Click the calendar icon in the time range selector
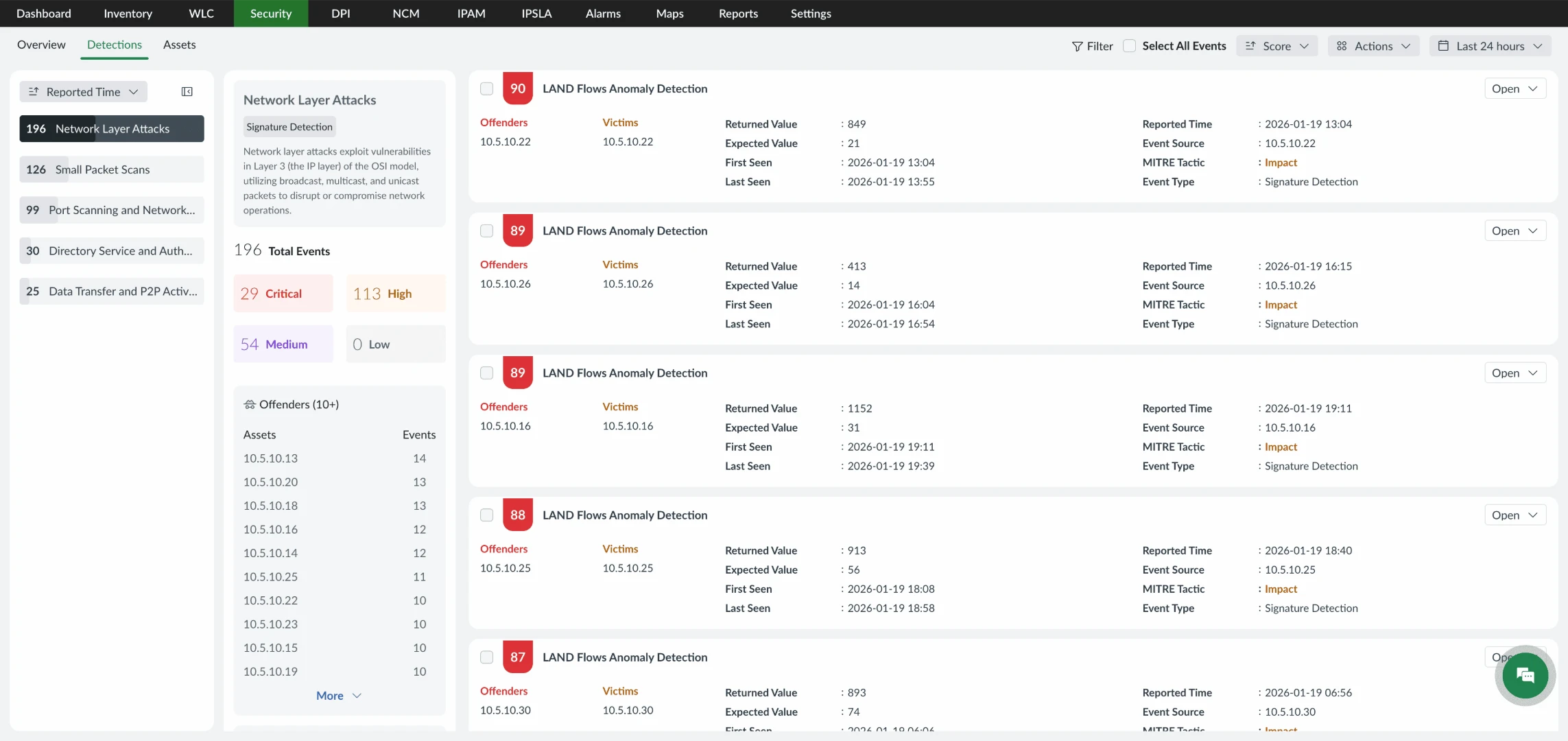The width and height of the screenshot is (1568, 741). [x=1444, y=45]
